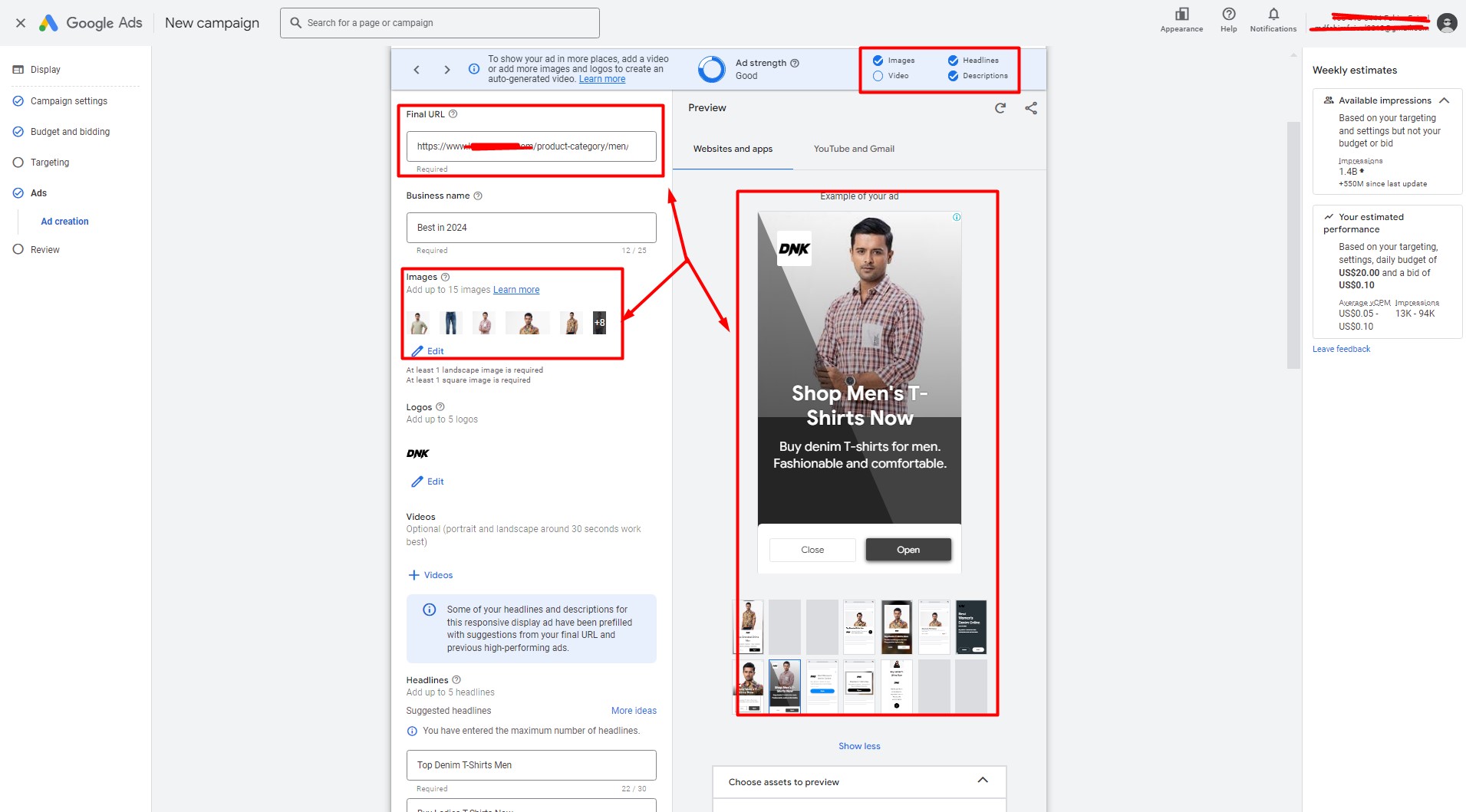This screenshot has width=1466, height=812.
Task: Open Logos help icon
Action: [x=440, y=407]
